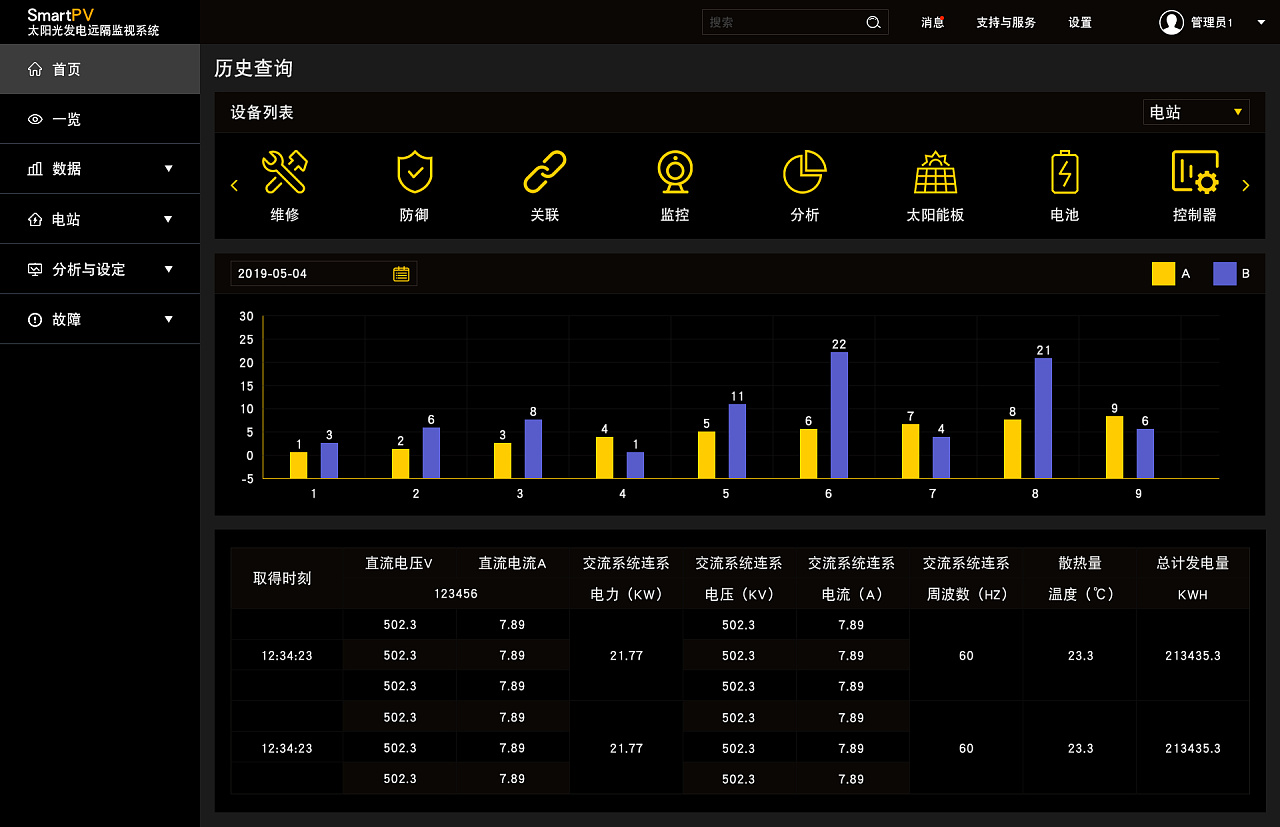Click the 2019-05-04 date field
Viewport: 1280px width, 827px height.
[x=324, y=274]
